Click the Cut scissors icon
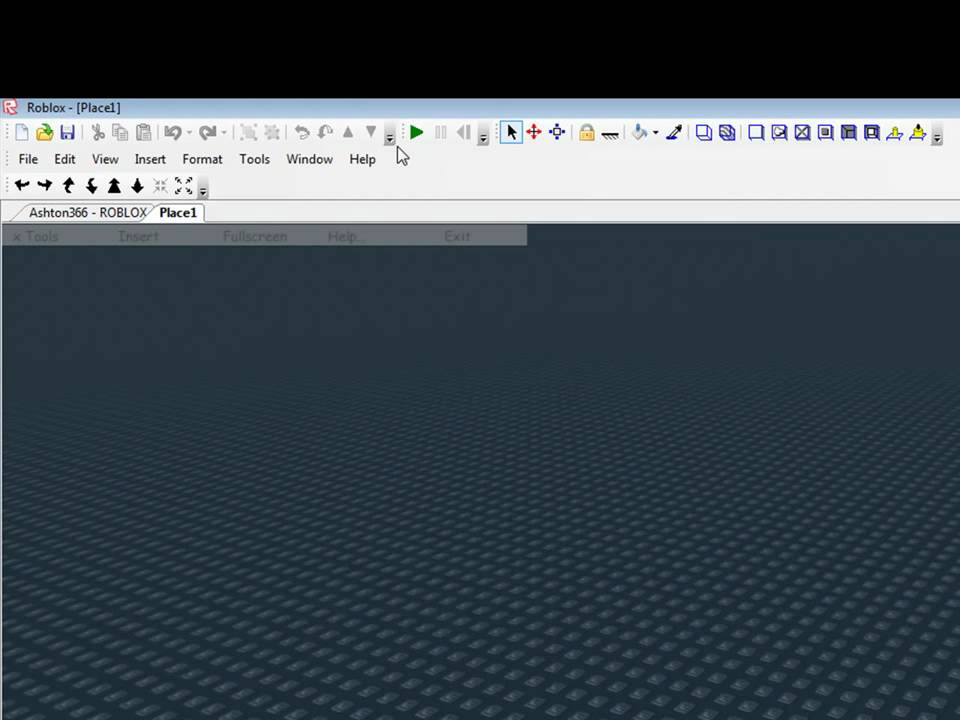960x720 pixels. coord(98,132)
